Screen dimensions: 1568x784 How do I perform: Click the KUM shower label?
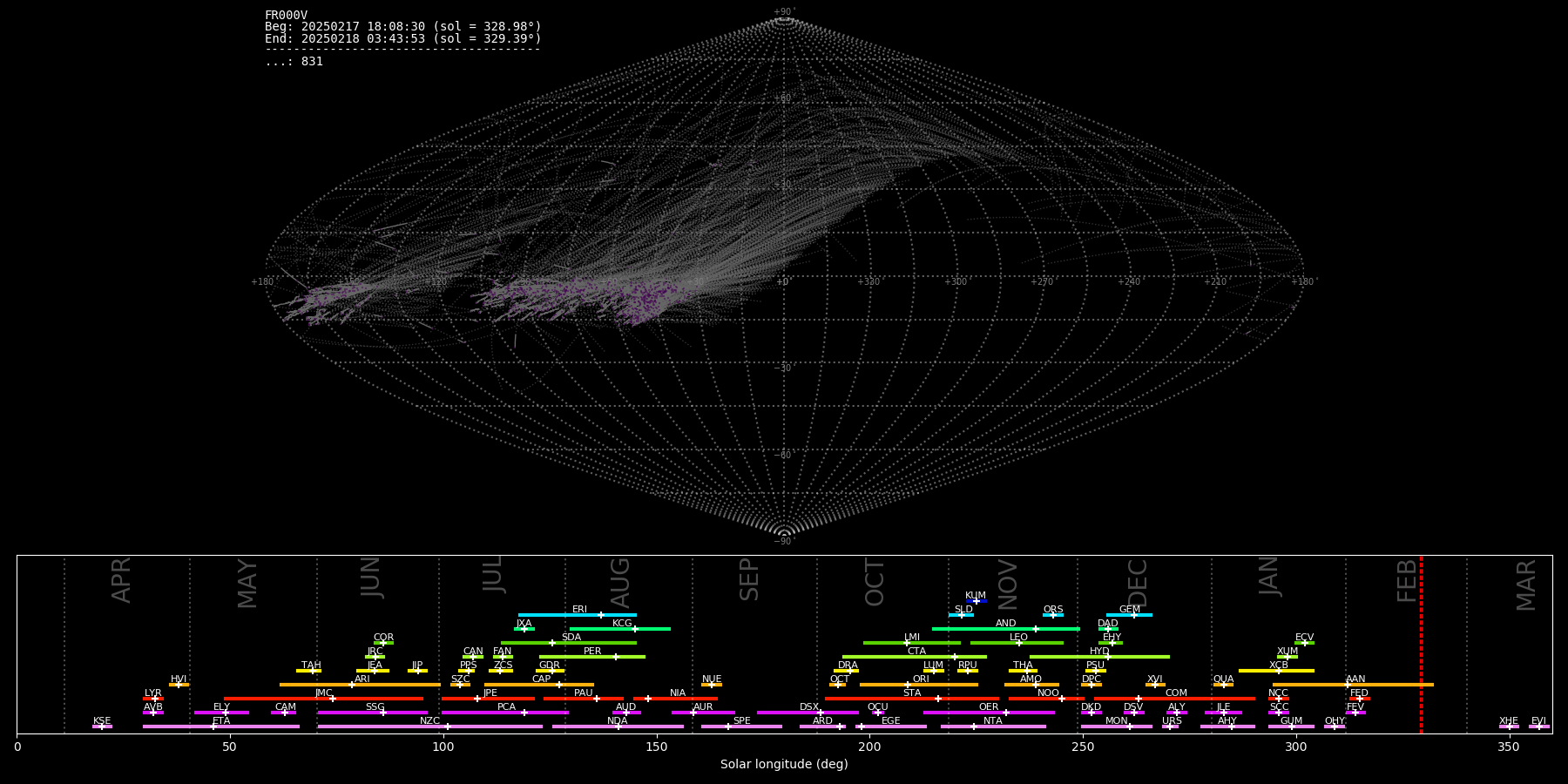pos(976,595)
